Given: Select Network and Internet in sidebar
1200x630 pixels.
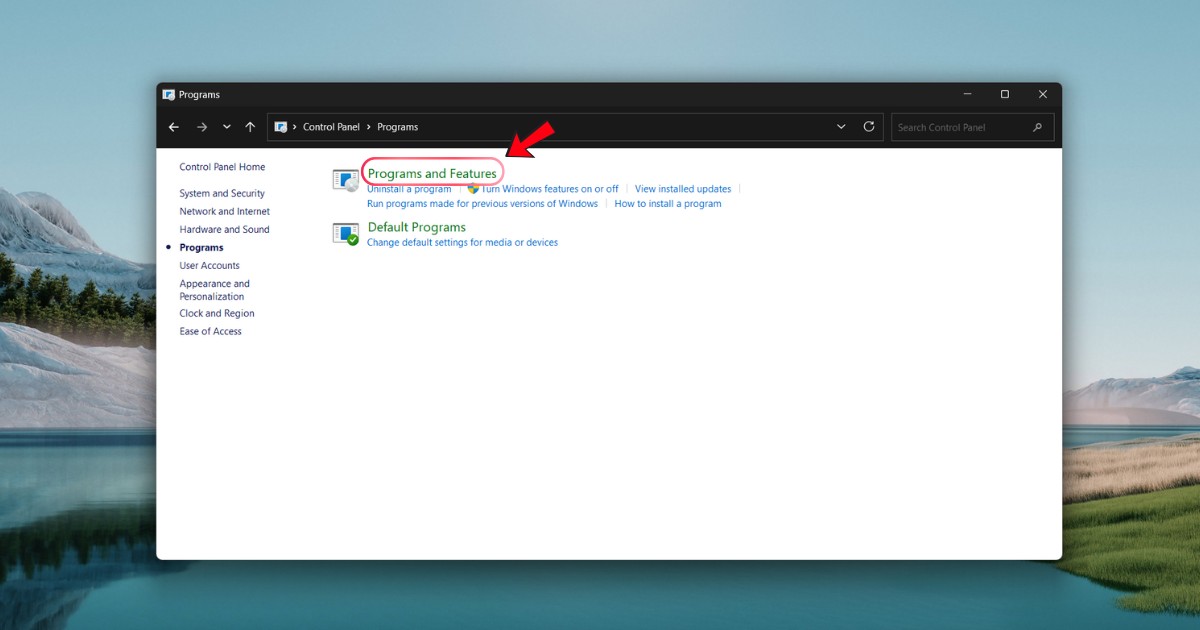Looking at the screenshot, I should click(x=224, y=211).
